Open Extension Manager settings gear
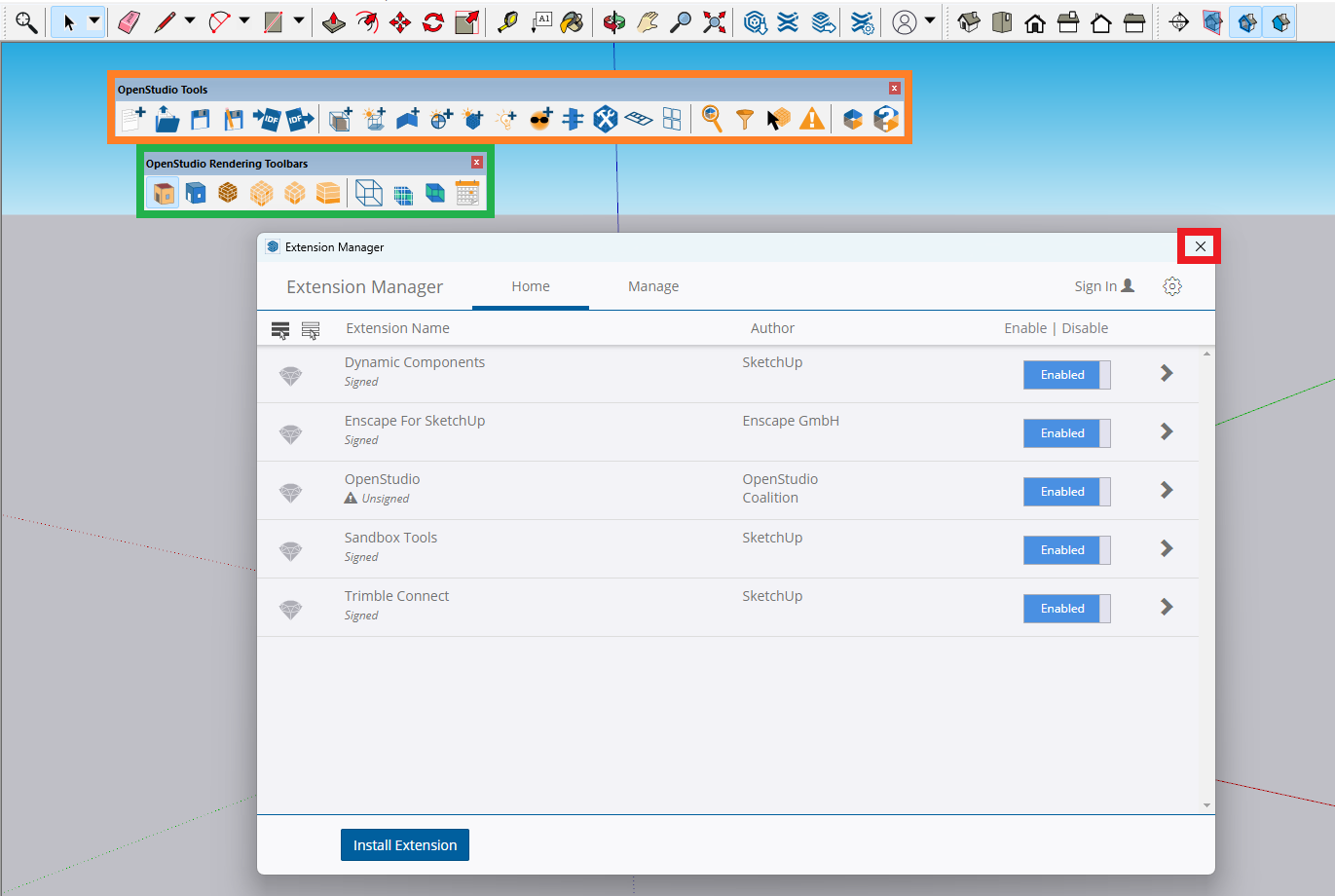The image size is (1335, 896). pos(1172,286)
